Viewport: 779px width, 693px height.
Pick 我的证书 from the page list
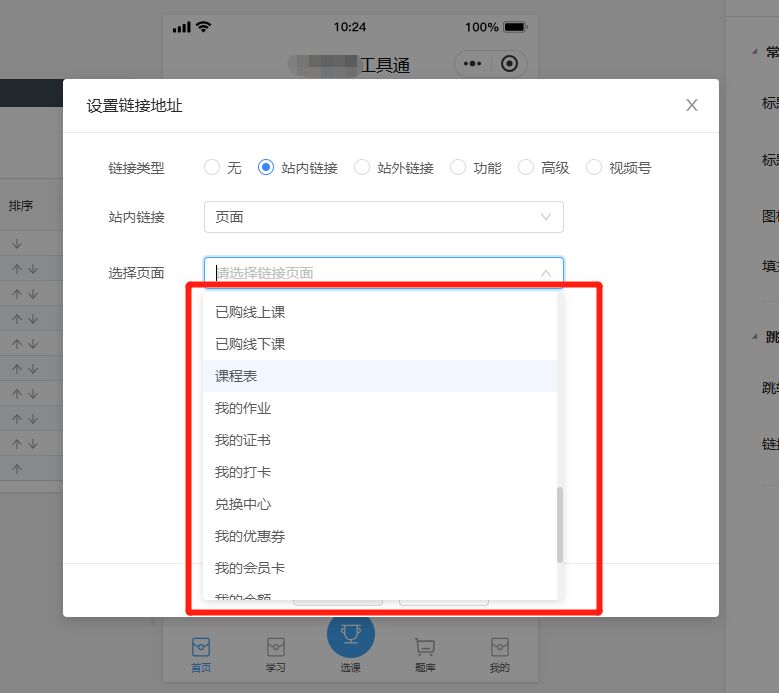[380, 440]
